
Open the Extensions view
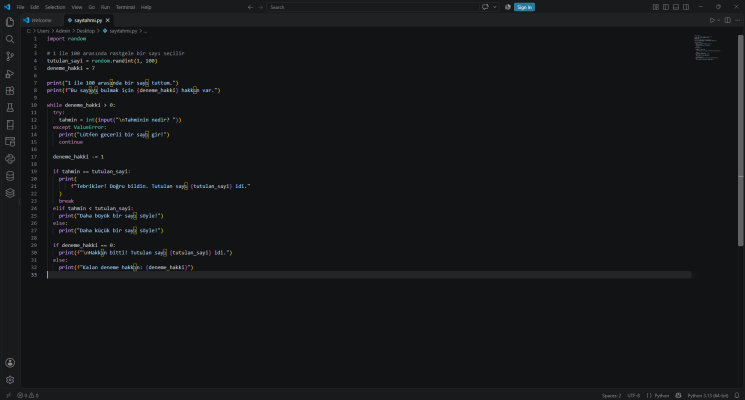10,91
